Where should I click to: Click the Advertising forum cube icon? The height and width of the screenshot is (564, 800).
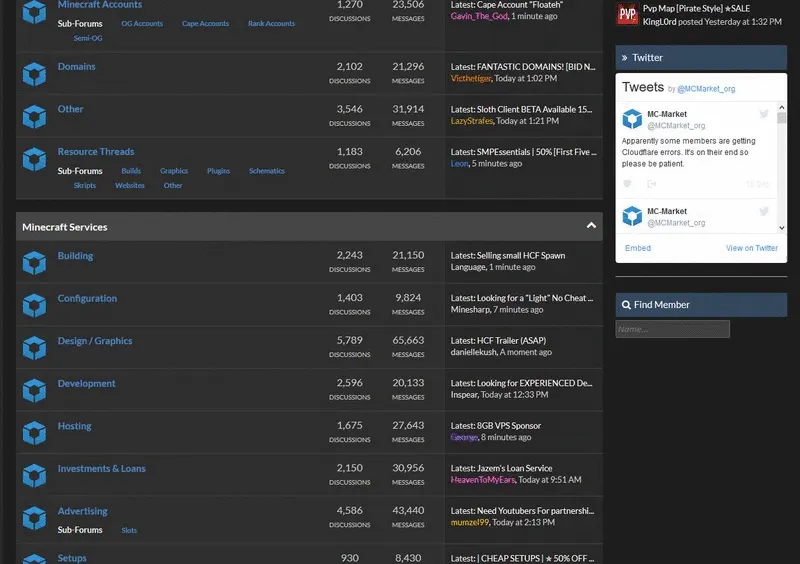click(34, 518)
